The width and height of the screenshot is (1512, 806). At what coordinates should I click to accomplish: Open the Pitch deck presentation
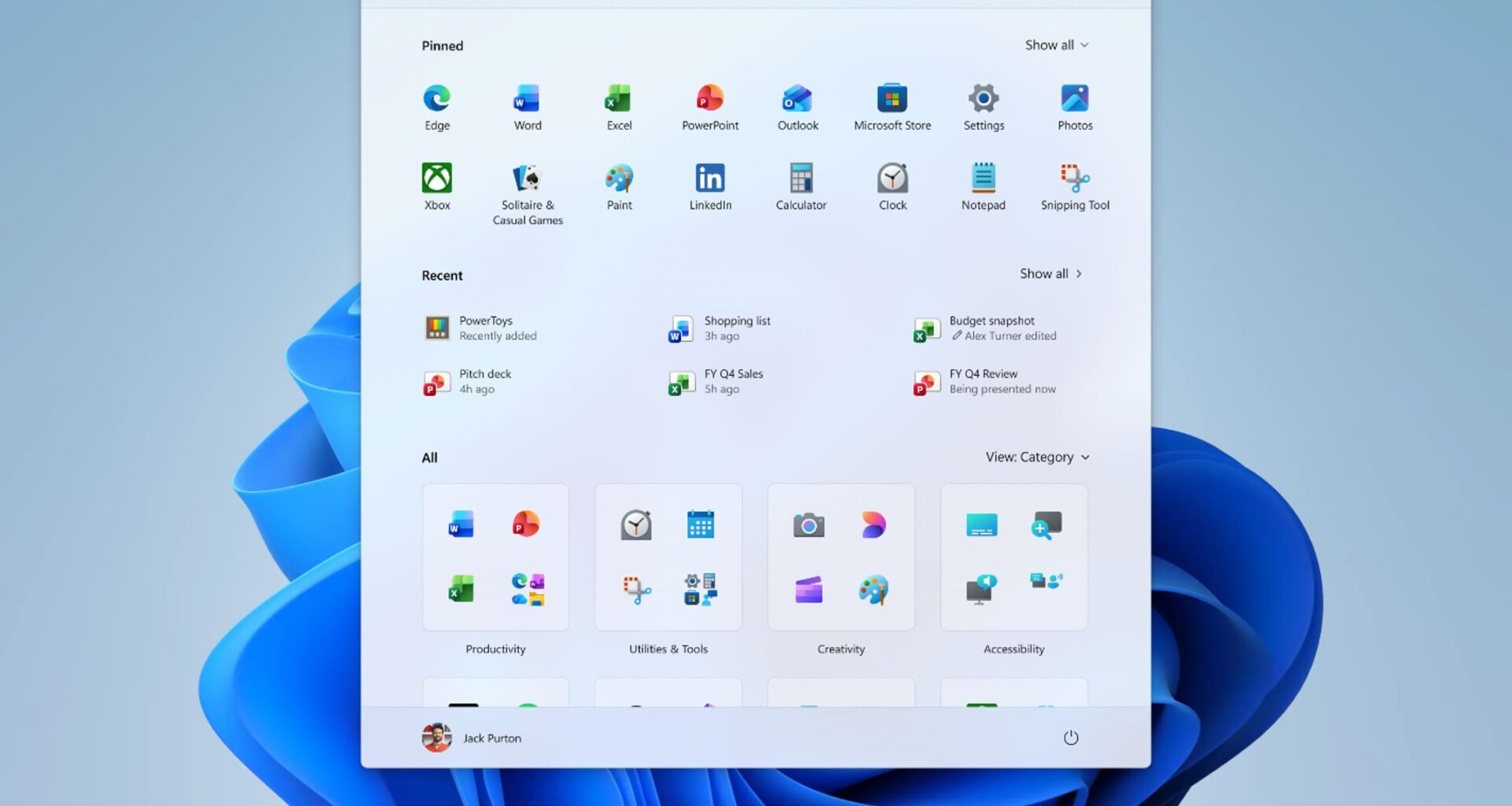pos(468,381)
